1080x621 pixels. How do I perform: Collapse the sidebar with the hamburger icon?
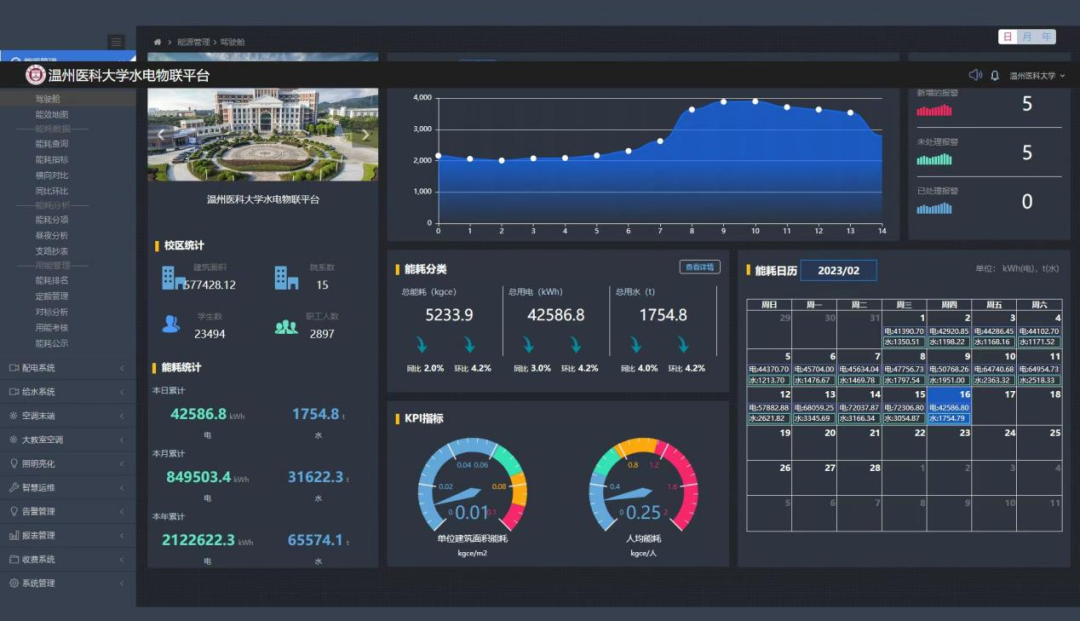(116, 42)
